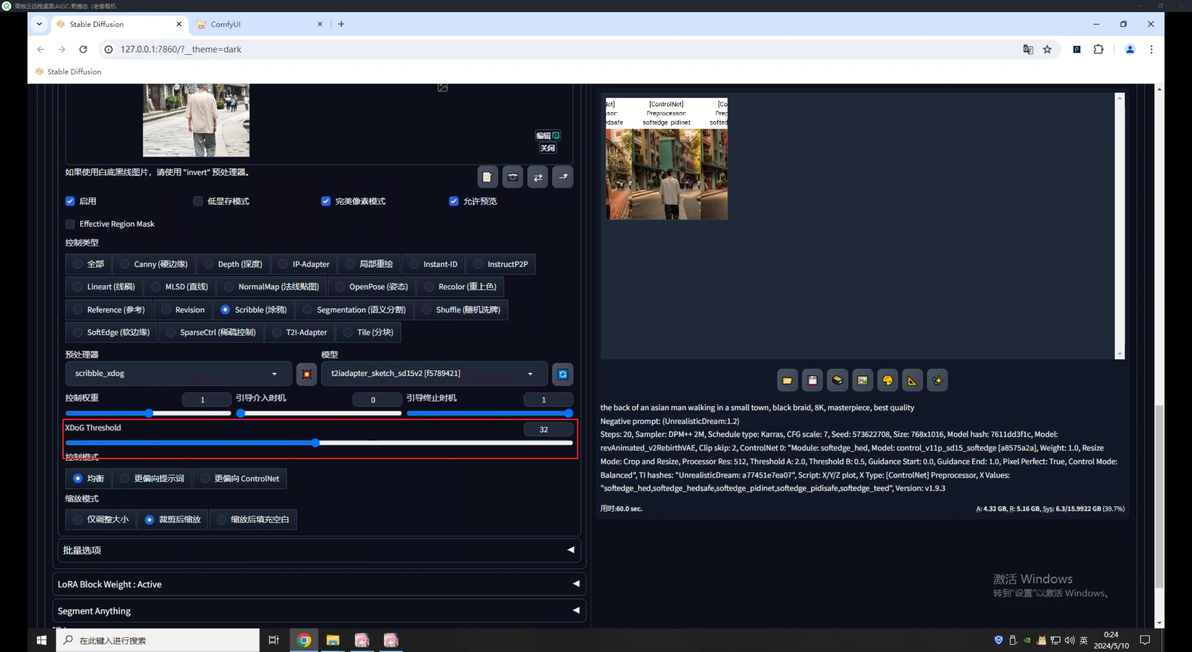
Task: Select Lineart (线稿) control type
Action: point(104,287)
